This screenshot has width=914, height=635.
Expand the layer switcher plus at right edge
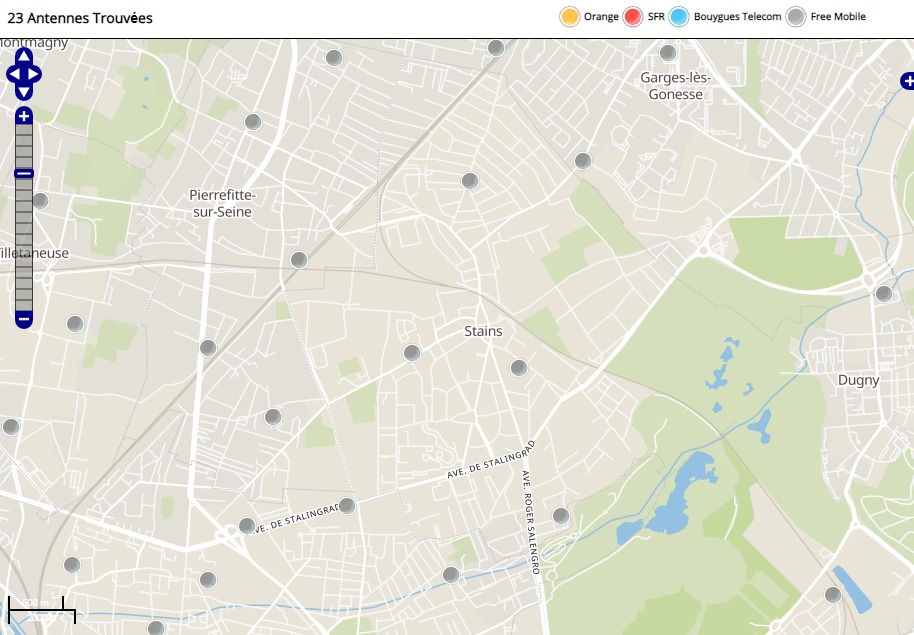coord(906,81)
